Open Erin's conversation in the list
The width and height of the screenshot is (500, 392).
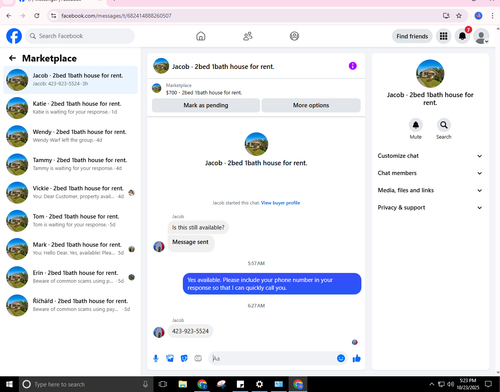click(x=70, y=277)
